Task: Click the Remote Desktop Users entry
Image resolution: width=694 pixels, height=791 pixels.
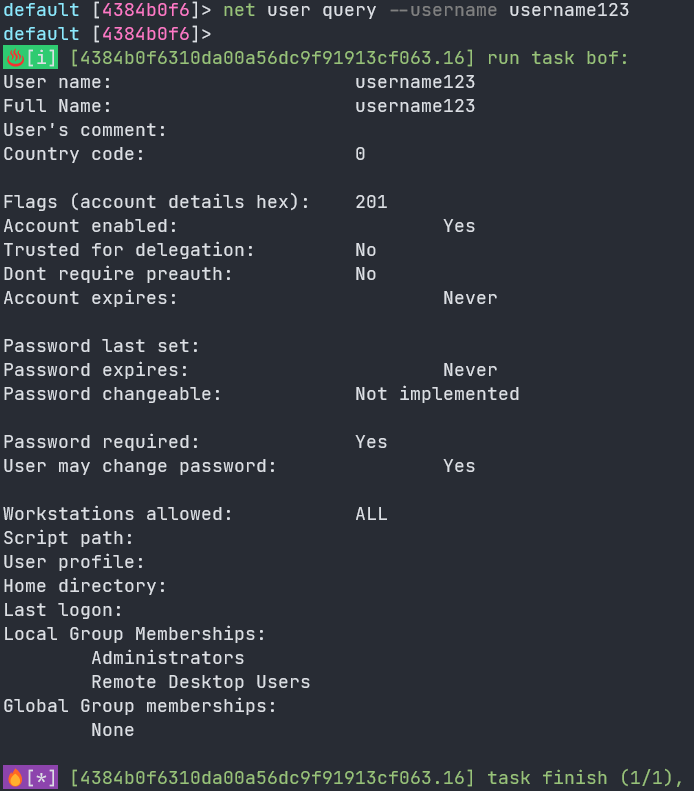Action: point(201,682)
